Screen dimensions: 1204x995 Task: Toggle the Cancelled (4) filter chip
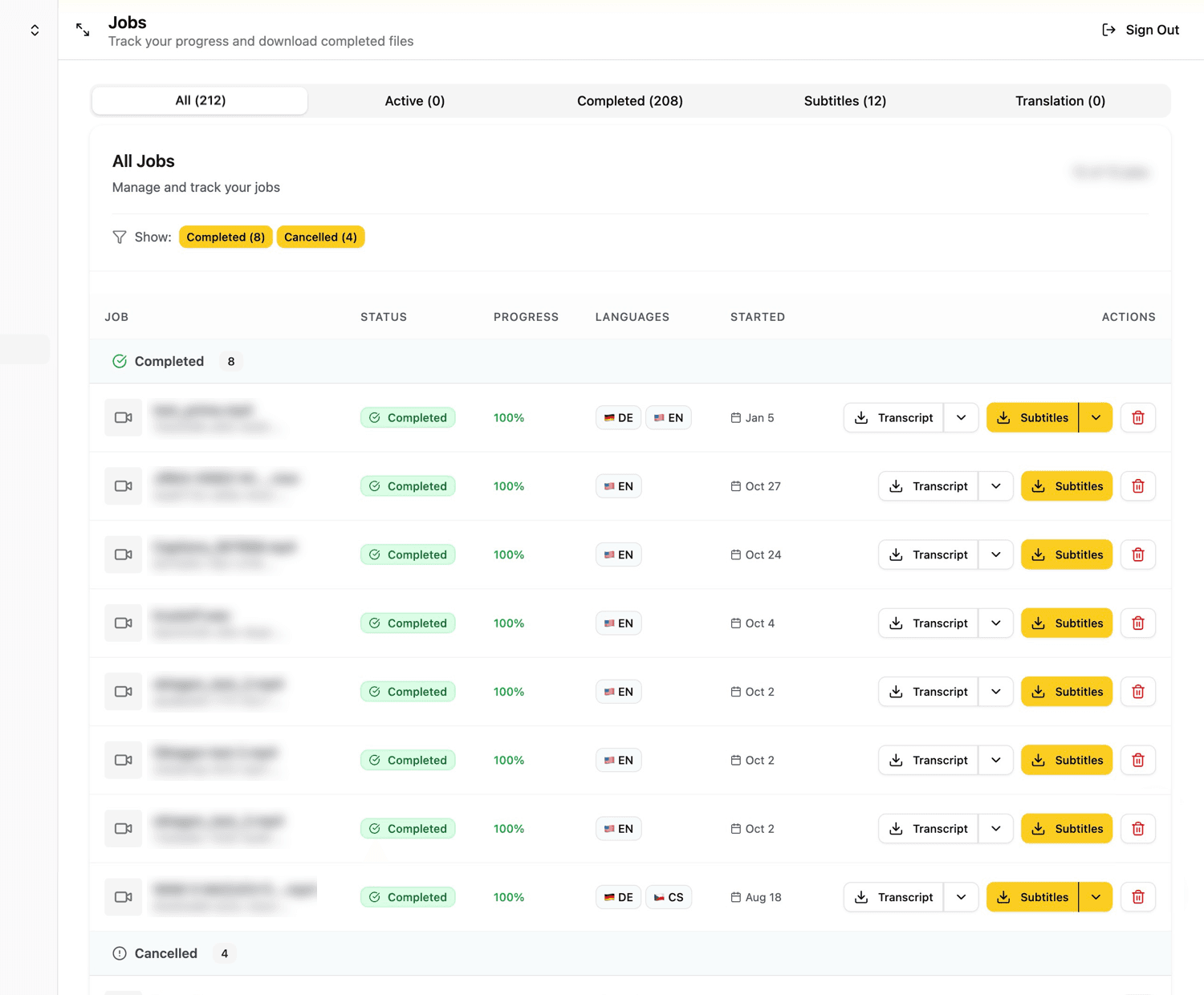pos(320,237)
